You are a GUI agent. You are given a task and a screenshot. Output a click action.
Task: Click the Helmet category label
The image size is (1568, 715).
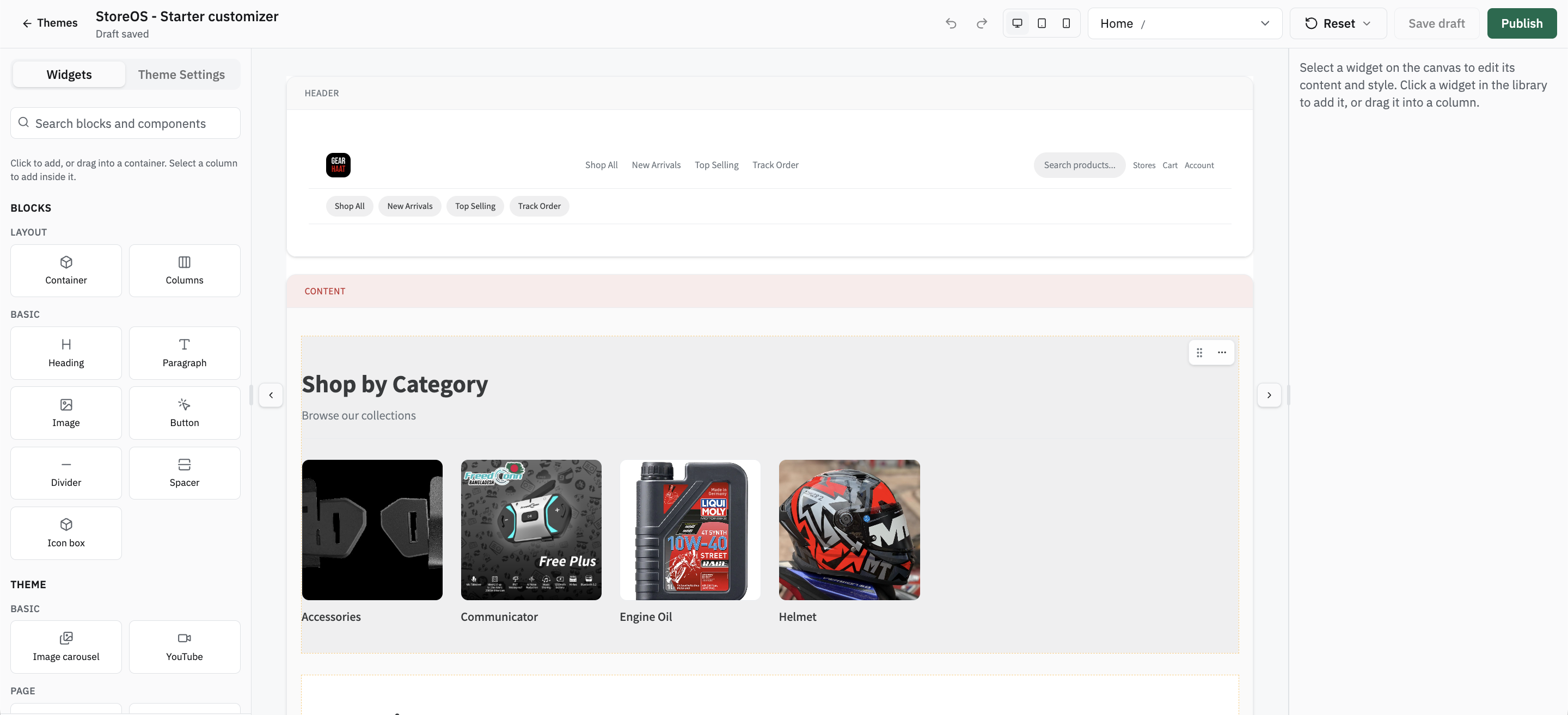[798, 617]
